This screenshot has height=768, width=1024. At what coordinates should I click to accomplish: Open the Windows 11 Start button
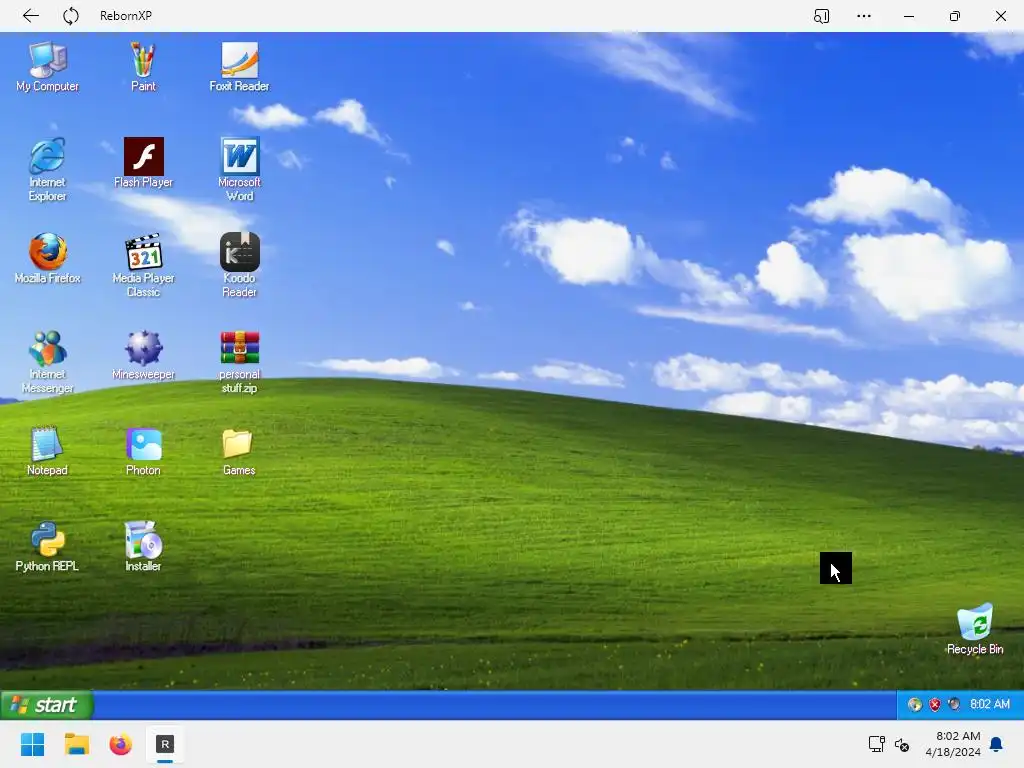click(33, 744)
